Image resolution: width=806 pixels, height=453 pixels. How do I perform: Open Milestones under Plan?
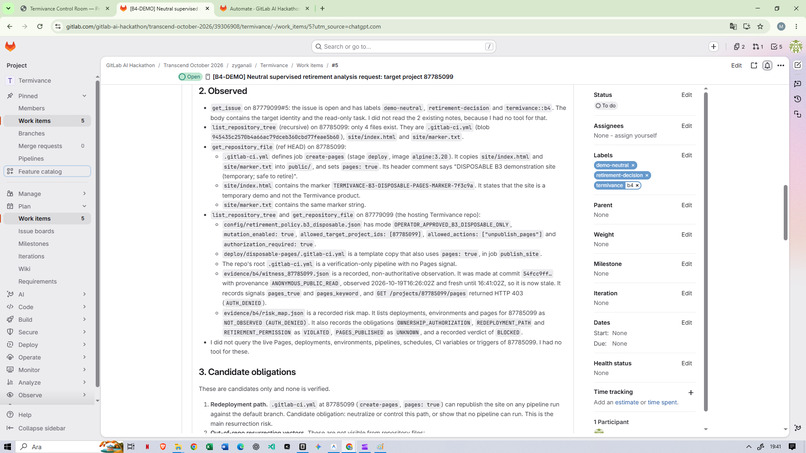(x=47, y=244)
